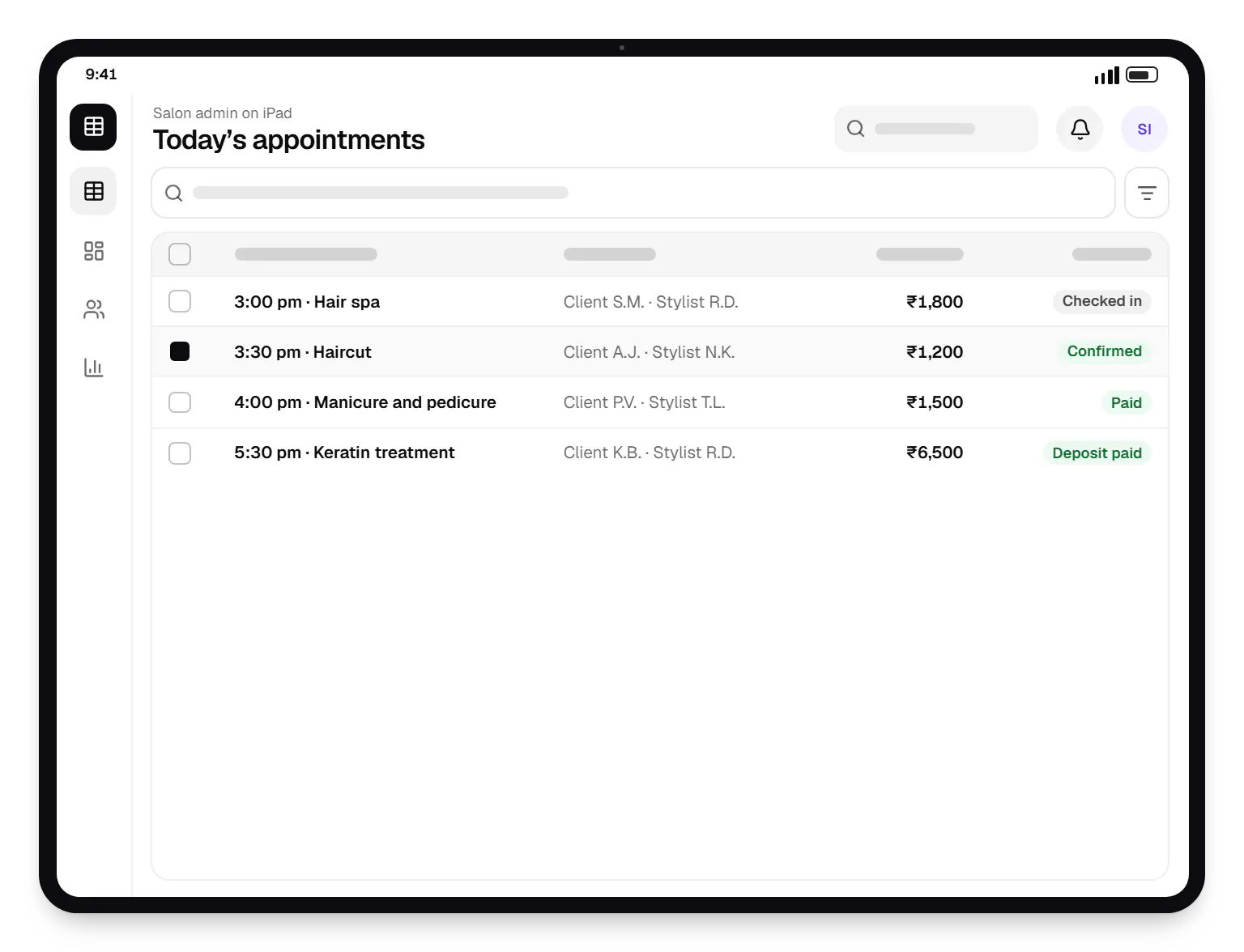Focus the top header search field
This screenshot has width=1244, height=952.
(936, 129)
